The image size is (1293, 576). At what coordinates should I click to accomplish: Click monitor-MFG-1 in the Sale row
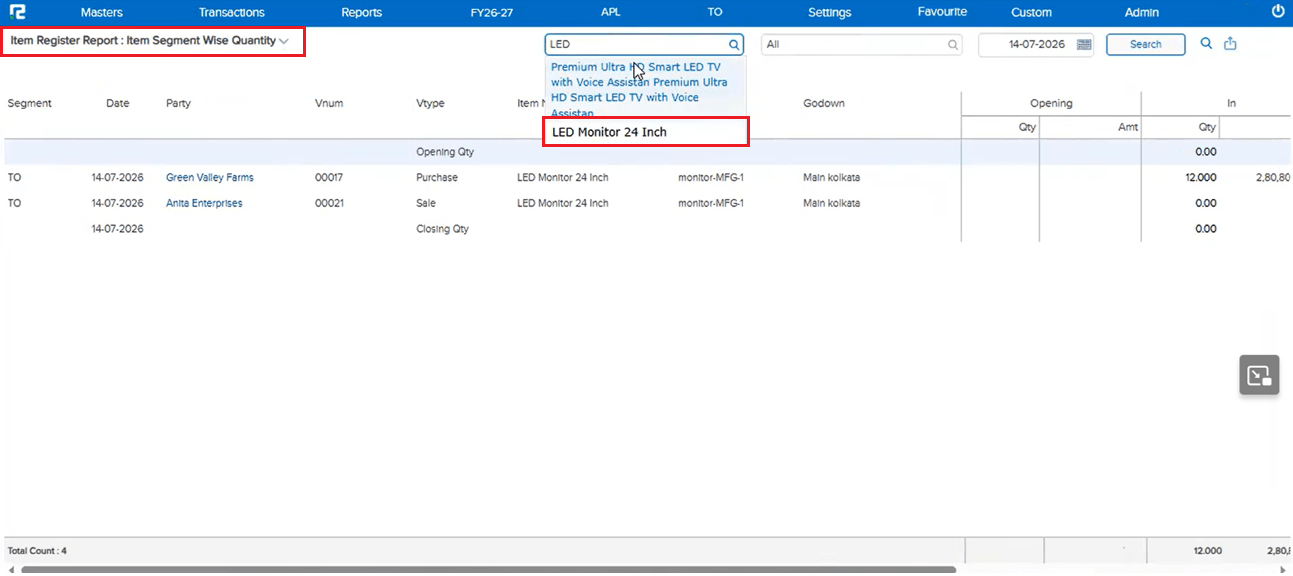point(711,203)
